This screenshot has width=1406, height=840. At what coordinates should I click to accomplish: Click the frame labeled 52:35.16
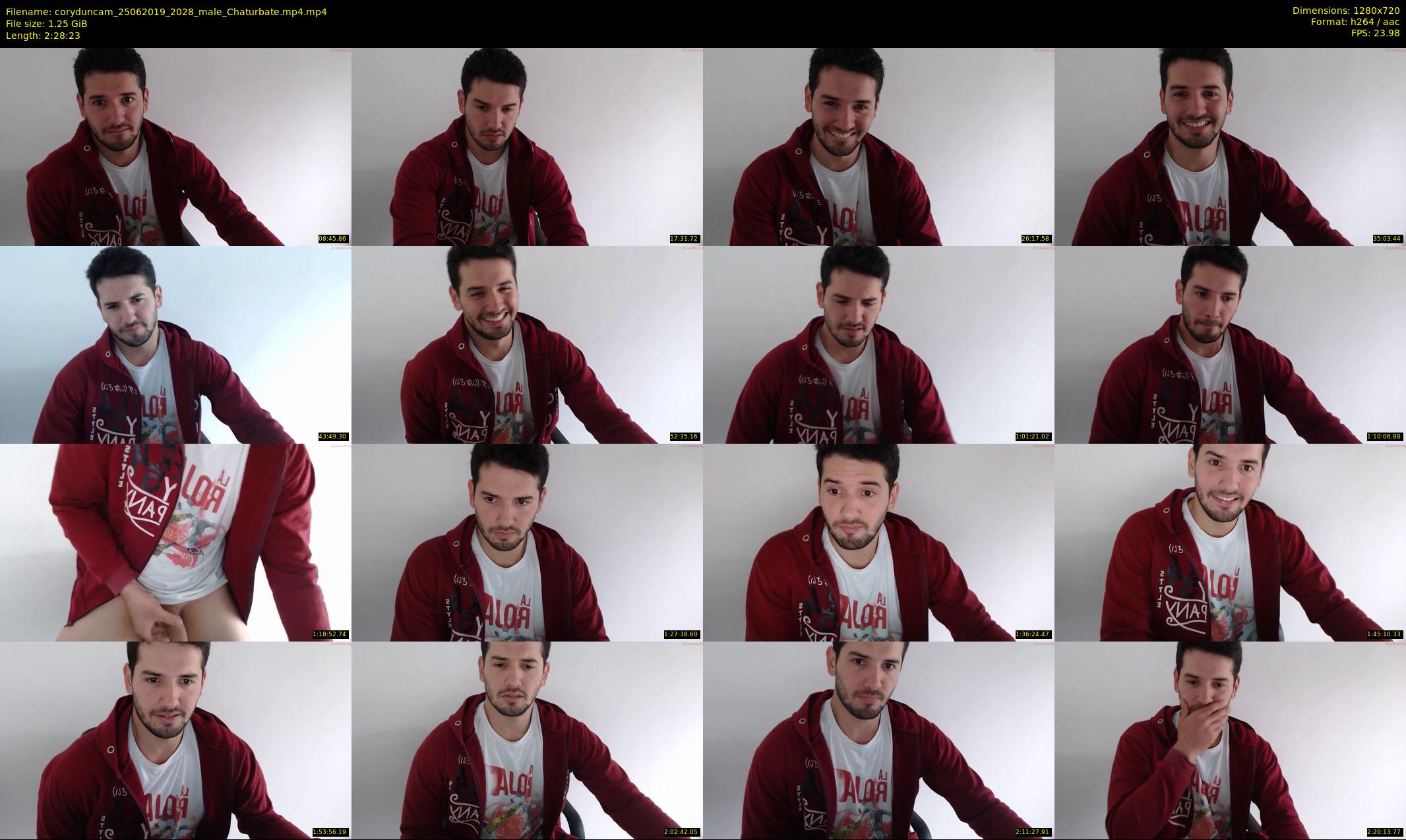click(x=527, y=344)
